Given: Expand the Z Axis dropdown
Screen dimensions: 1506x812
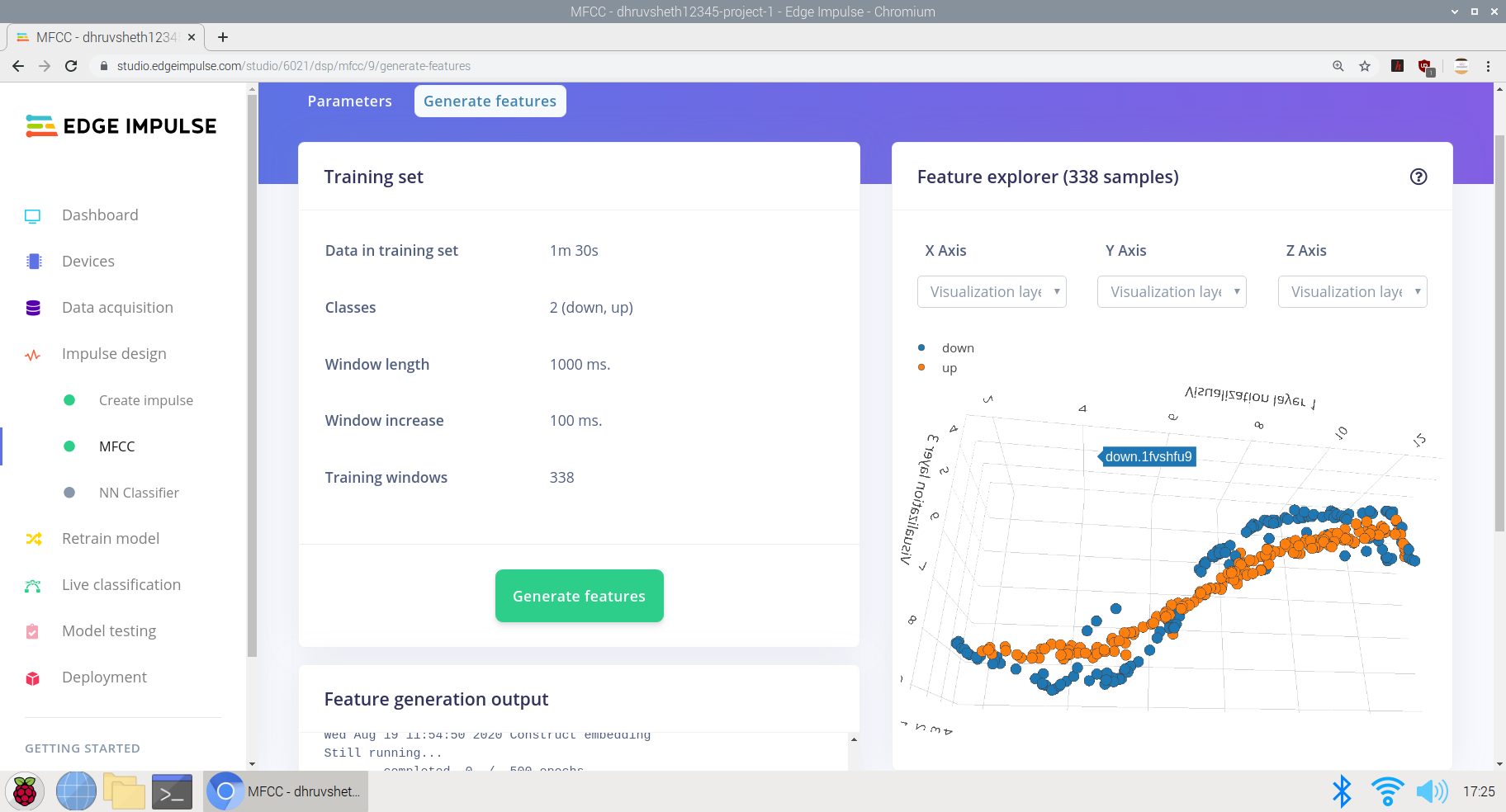Looking at the screenshot, I should coord(1352,291).
